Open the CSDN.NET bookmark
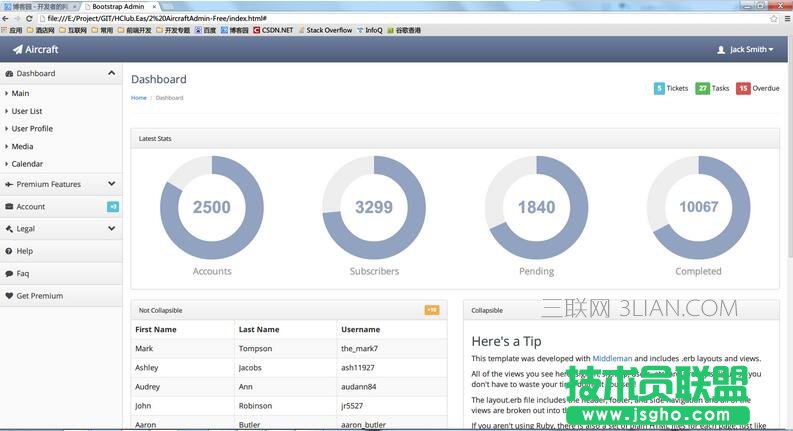 coord(273,30)
